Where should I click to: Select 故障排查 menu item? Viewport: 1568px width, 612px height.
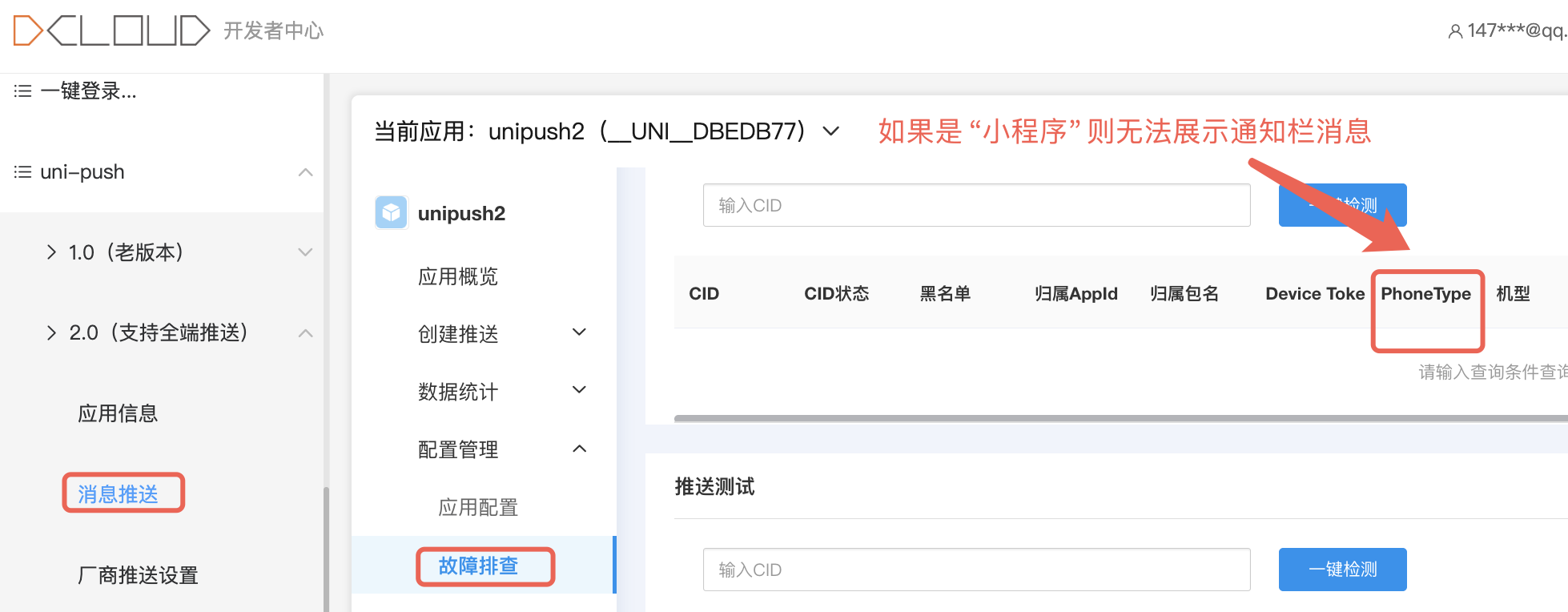(x=478, y=566)
